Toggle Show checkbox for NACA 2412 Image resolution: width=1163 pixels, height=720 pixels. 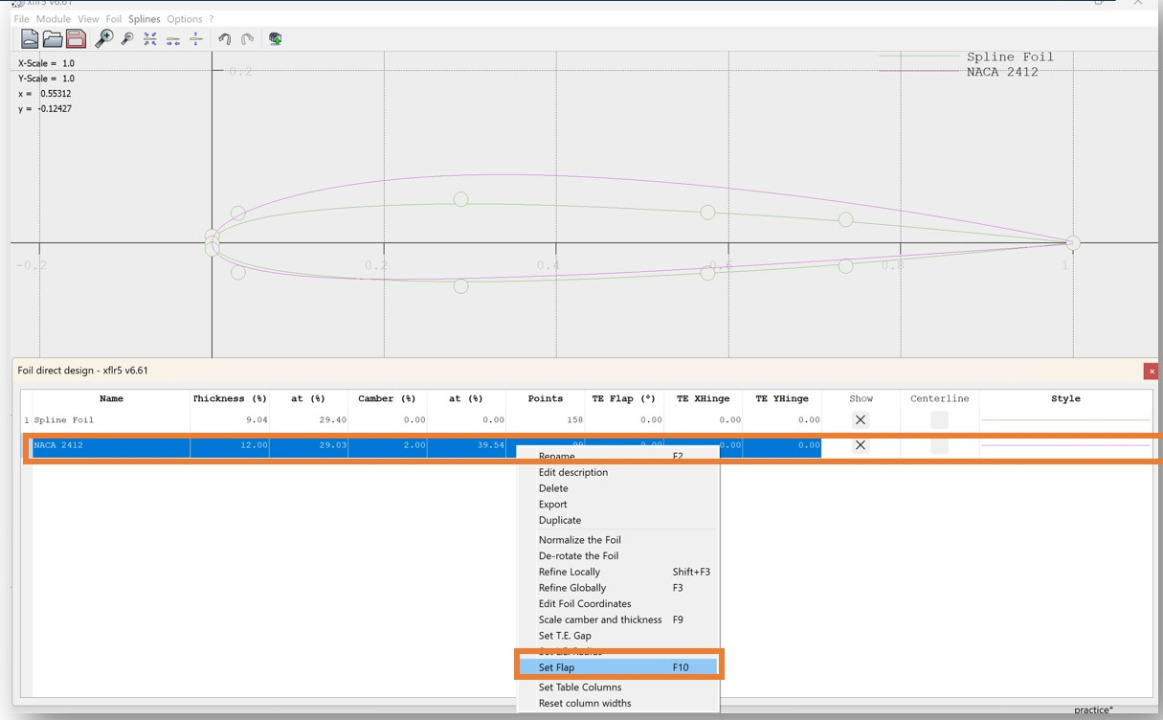[x=860, y=445]
